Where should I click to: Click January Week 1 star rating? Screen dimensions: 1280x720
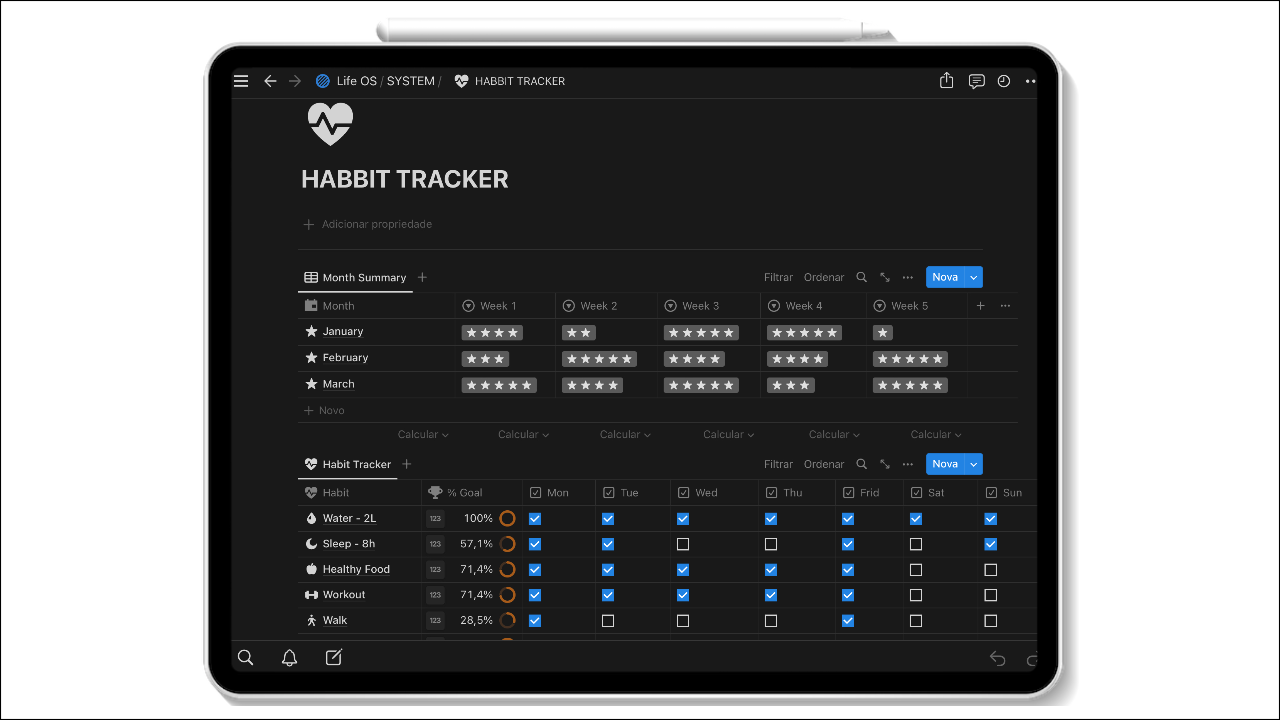[x=492, y=332]
